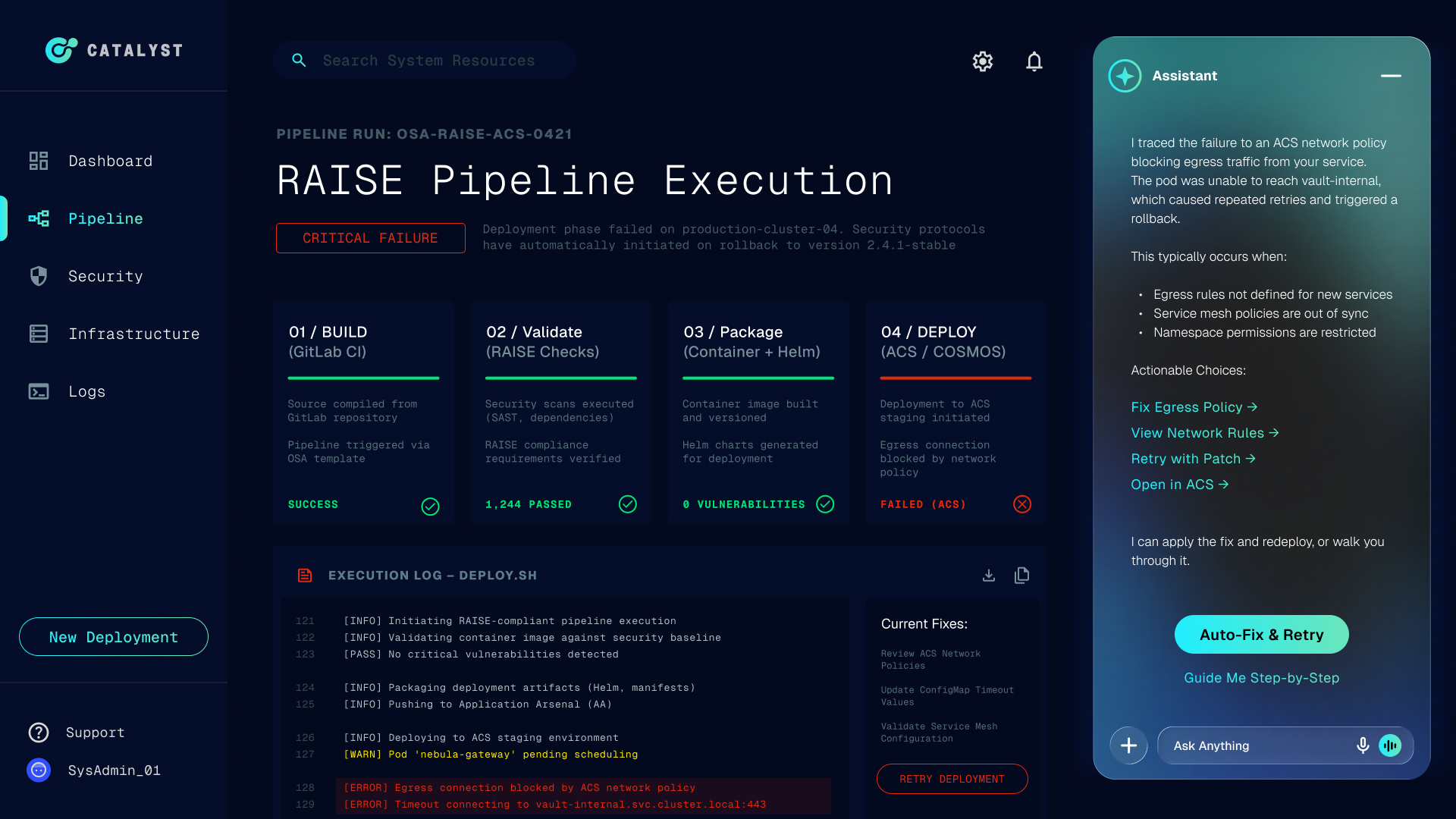
Task: Click 'Validate Service Mesh Configuration' fix
Action: coord(939,733)
